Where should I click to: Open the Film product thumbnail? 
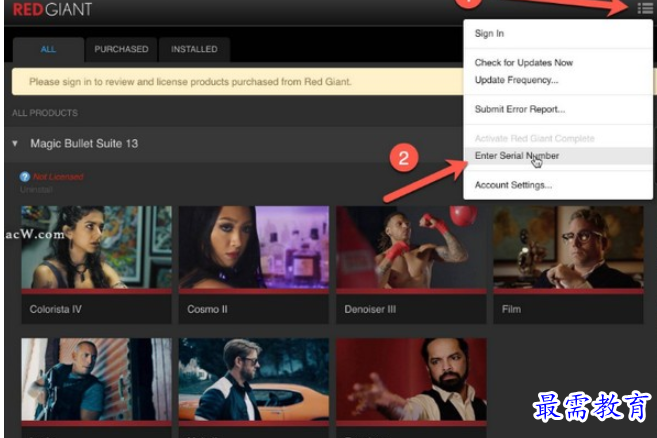click(568, 247)
